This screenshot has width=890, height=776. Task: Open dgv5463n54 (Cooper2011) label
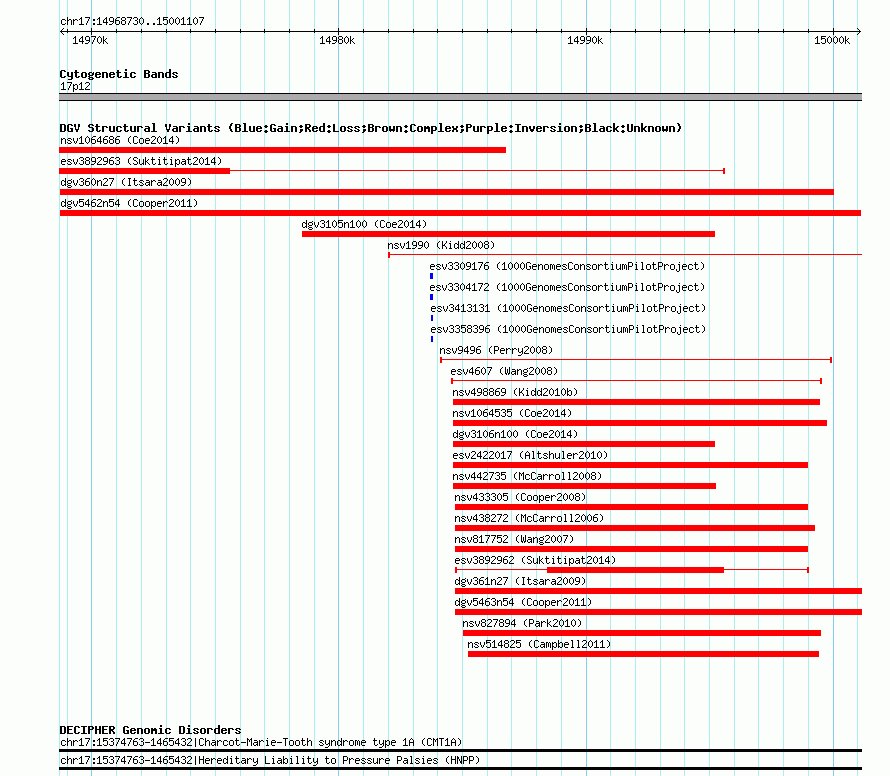click(523, 602)
